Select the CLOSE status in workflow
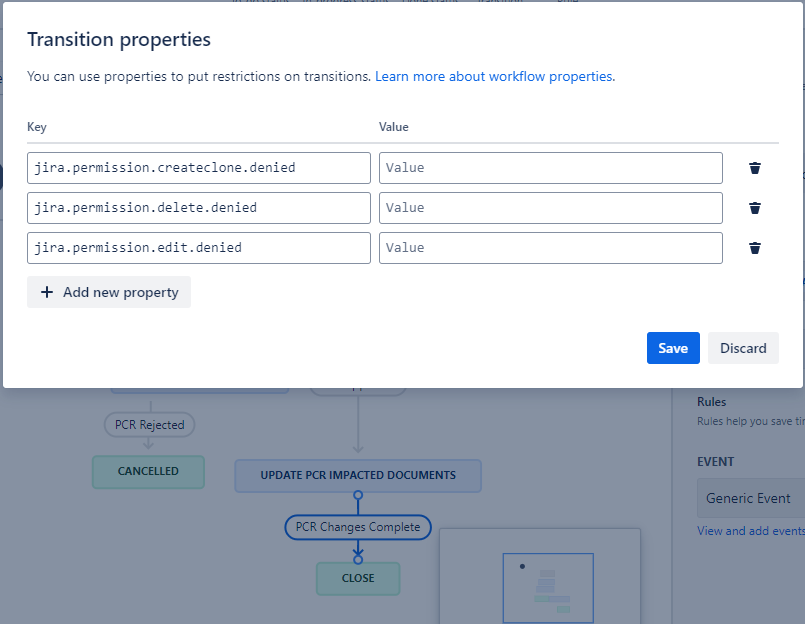Image resolution: width=805 pixels, height=624 pixels. (358, 578)
